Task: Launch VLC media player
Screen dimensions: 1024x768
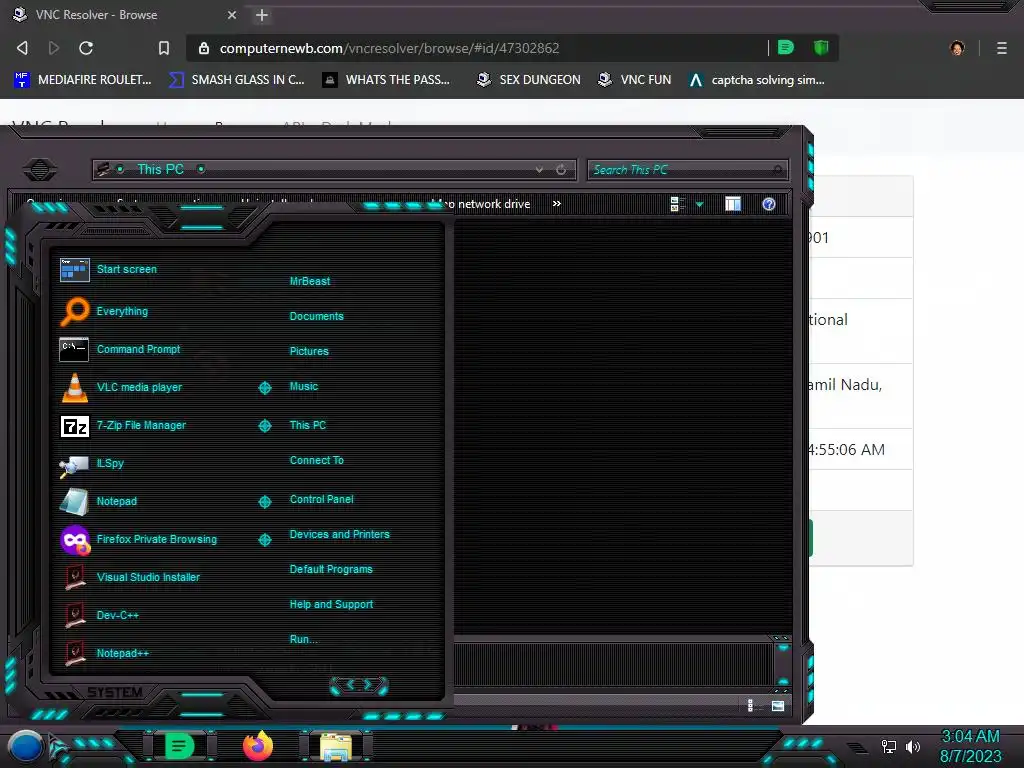Action: (121, 387)
